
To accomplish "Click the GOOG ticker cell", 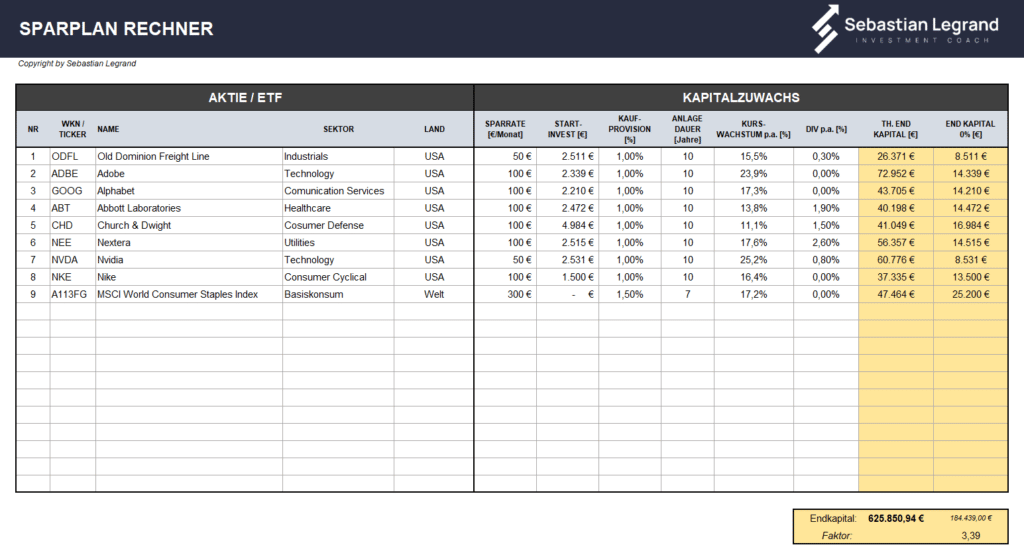I will [72, 191].
